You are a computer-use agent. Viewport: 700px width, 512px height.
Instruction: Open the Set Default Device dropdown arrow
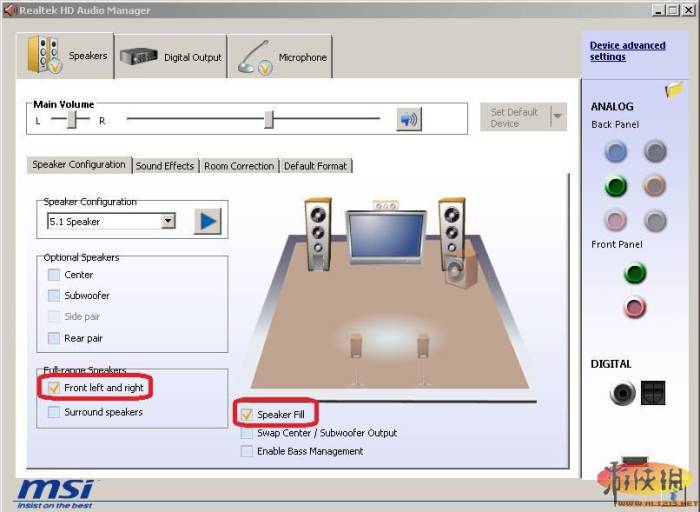coord(558,117)
